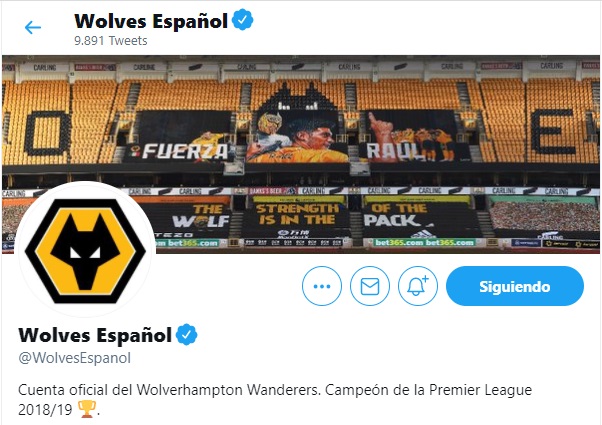The height and width of the screenshot is (425, 602).
Task: Click the verified badge beside profile name
Action: pos(187,334)
